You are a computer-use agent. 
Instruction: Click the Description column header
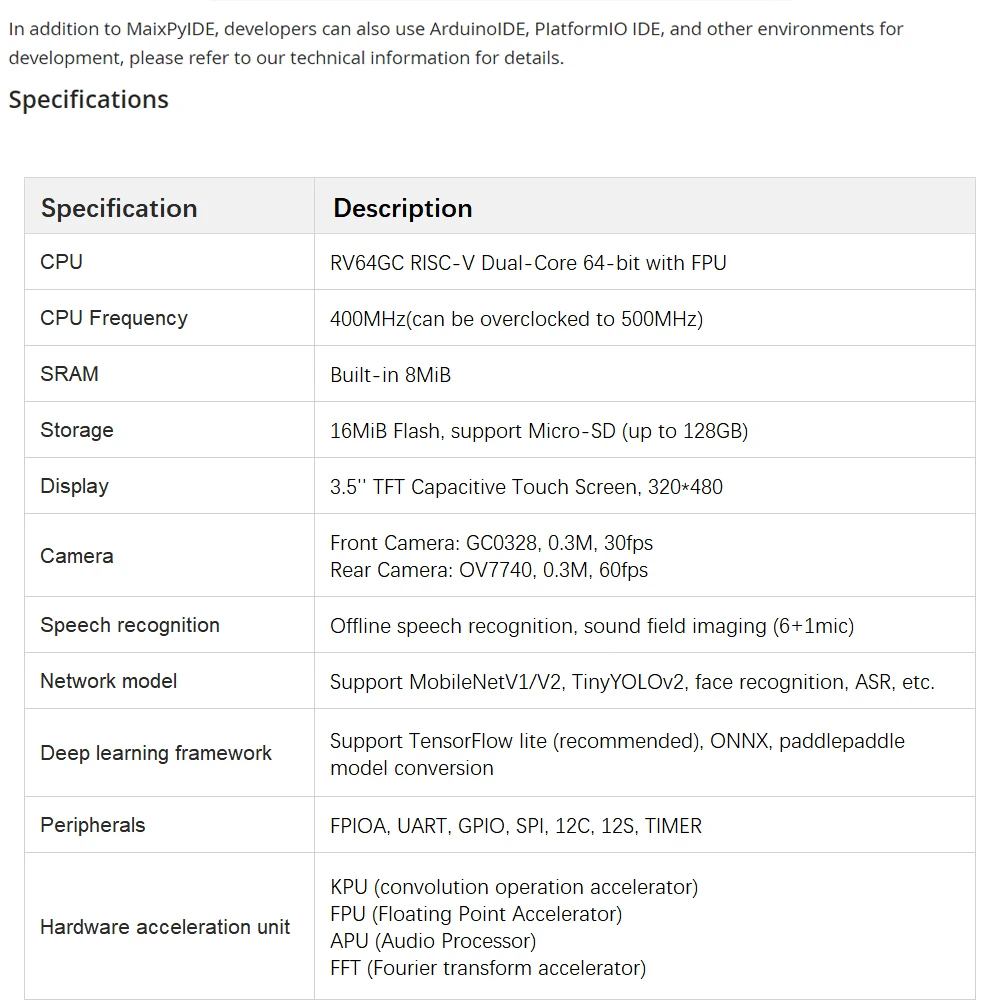402,208
